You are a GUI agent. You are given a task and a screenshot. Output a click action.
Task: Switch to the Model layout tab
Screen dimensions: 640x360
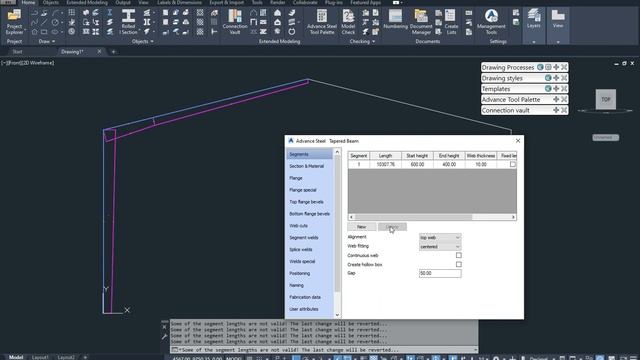coord(16,357)
